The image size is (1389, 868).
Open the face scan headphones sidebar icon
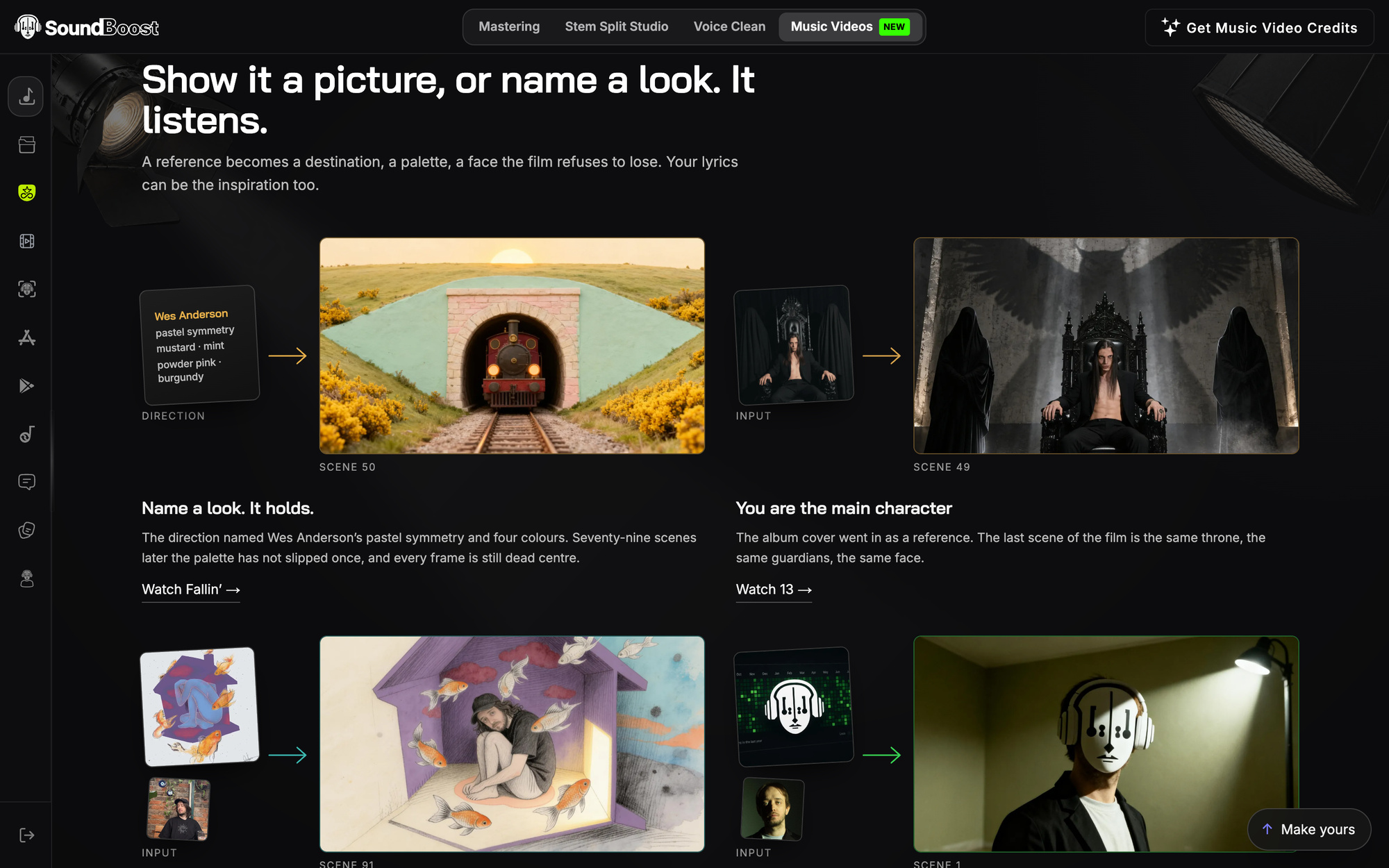click(x=26, y=289)
